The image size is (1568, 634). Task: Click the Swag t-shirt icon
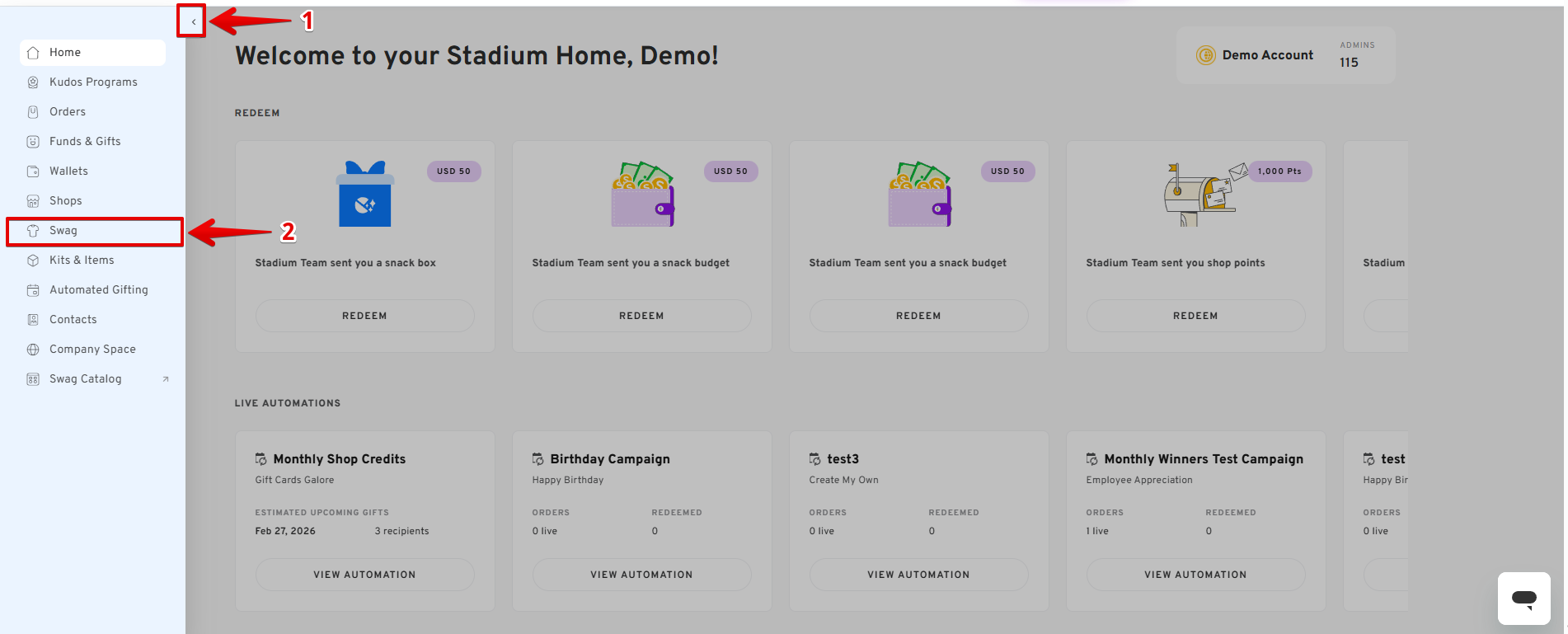pos(33,231)
